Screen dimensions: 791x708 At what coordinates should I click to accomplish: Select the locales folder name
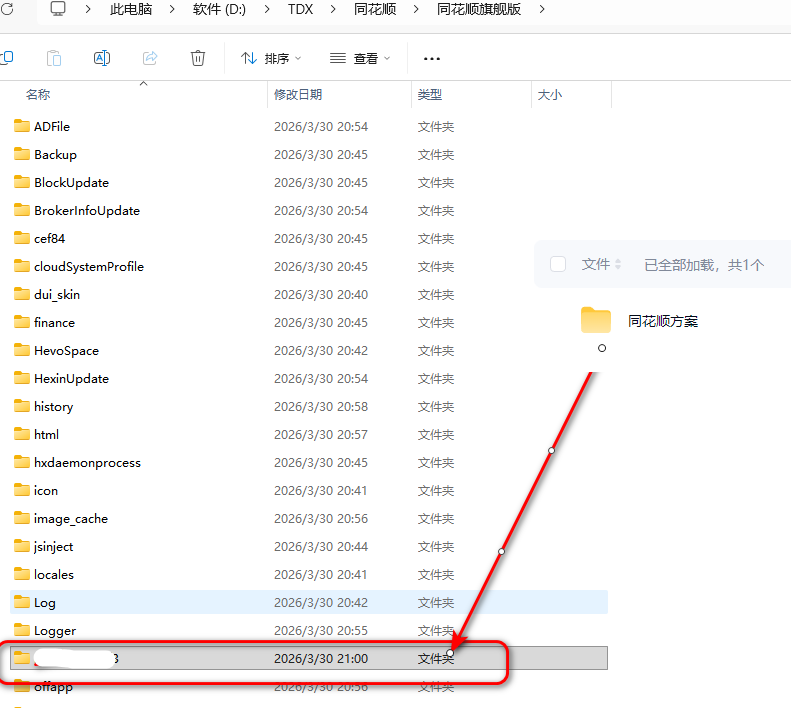tap(54, 575)
